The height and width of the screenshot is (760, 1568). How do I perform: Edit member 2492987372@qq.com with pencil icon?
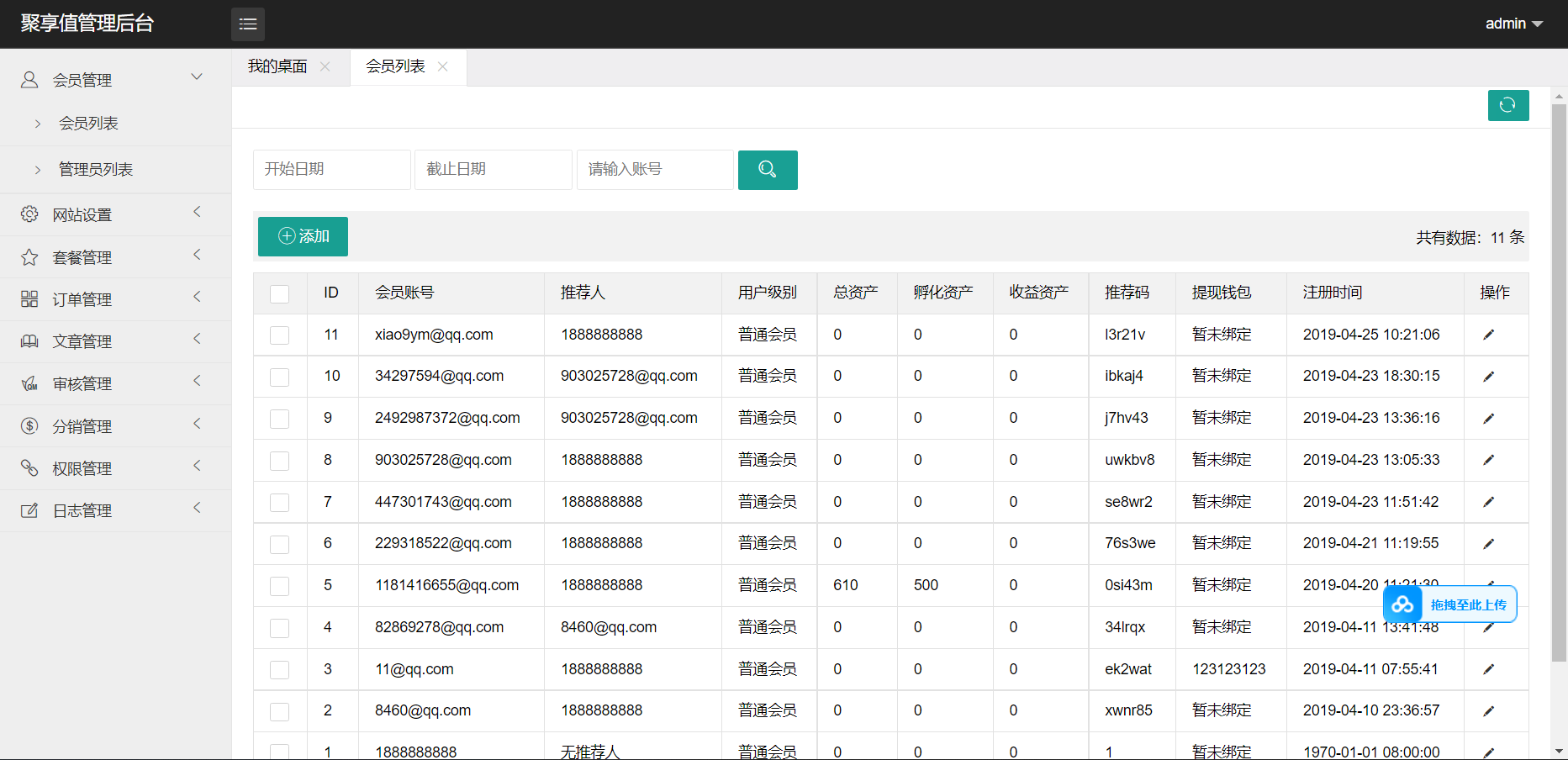coord(1489,418)
